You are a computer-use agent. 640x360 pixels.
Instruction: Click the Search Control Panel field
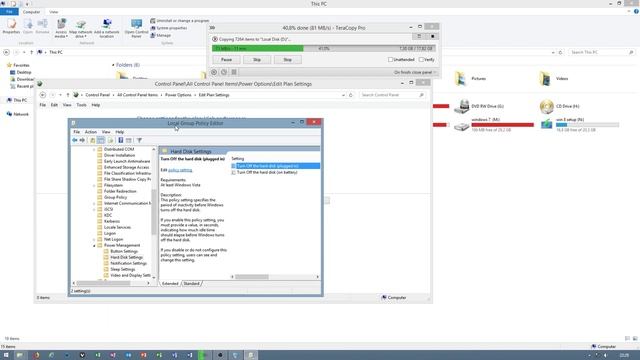[392, 95]
